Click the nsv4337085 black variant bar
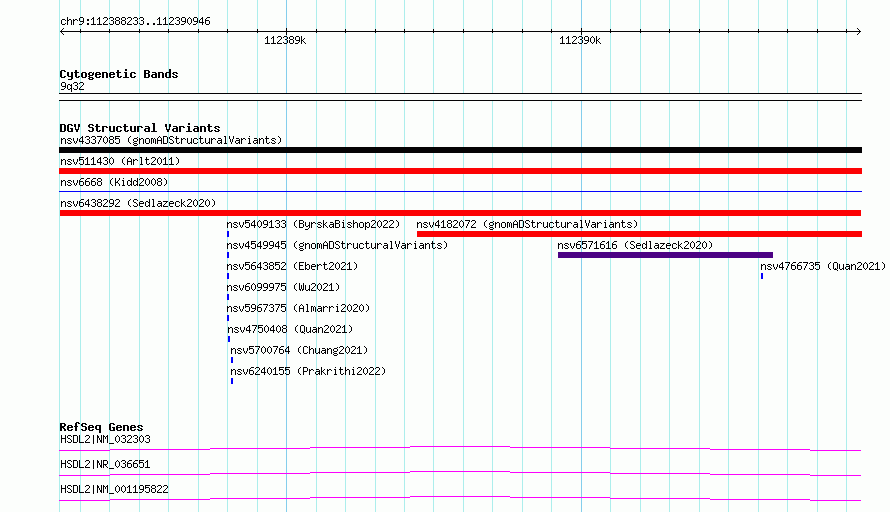Viewport: 890px width, 512px height. click(460, 150)
